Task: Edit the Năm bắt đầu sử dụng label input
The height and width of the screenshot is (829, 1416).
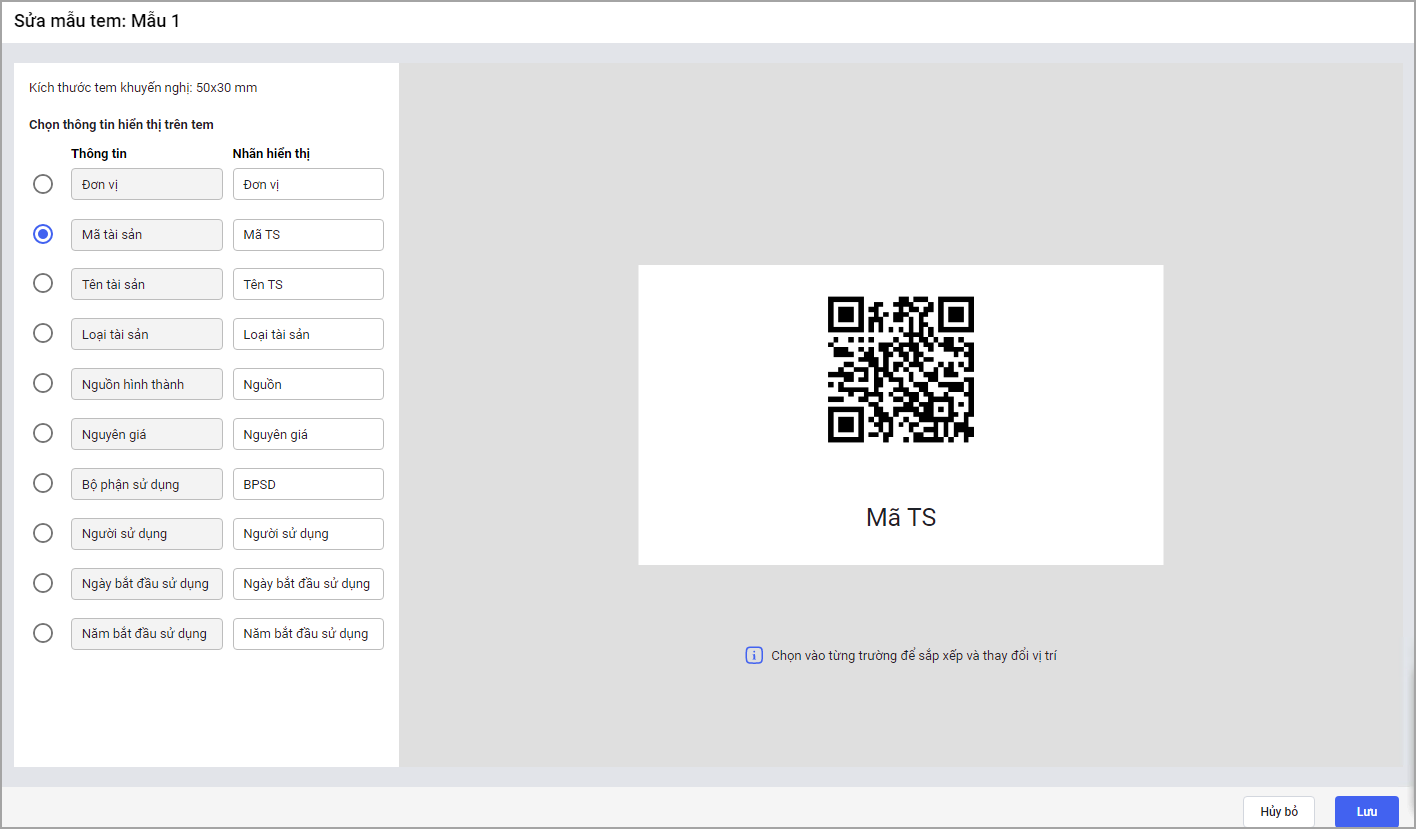Action: [x=308, y=633]
